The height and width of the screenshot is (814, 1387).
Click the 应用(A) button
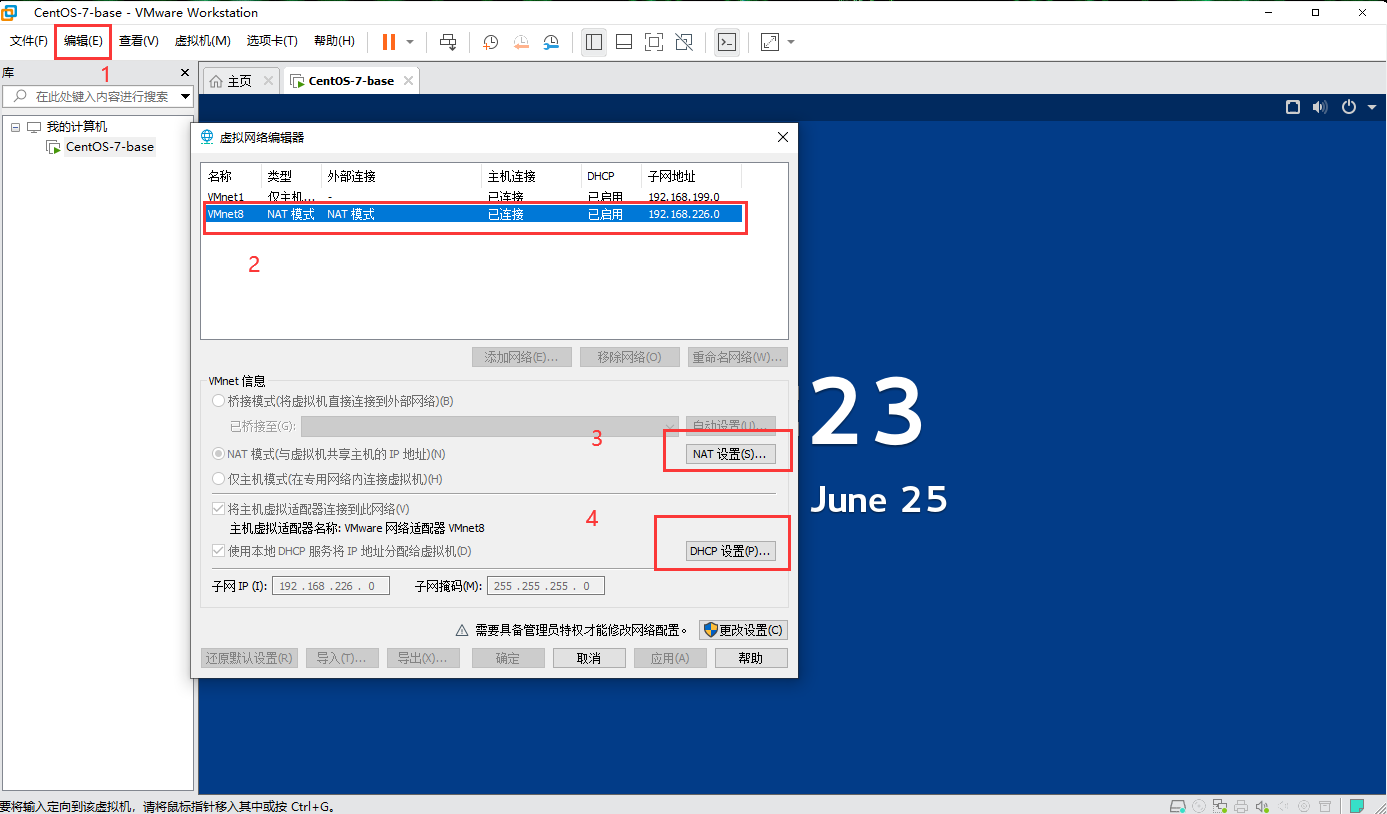pos(670,658)
